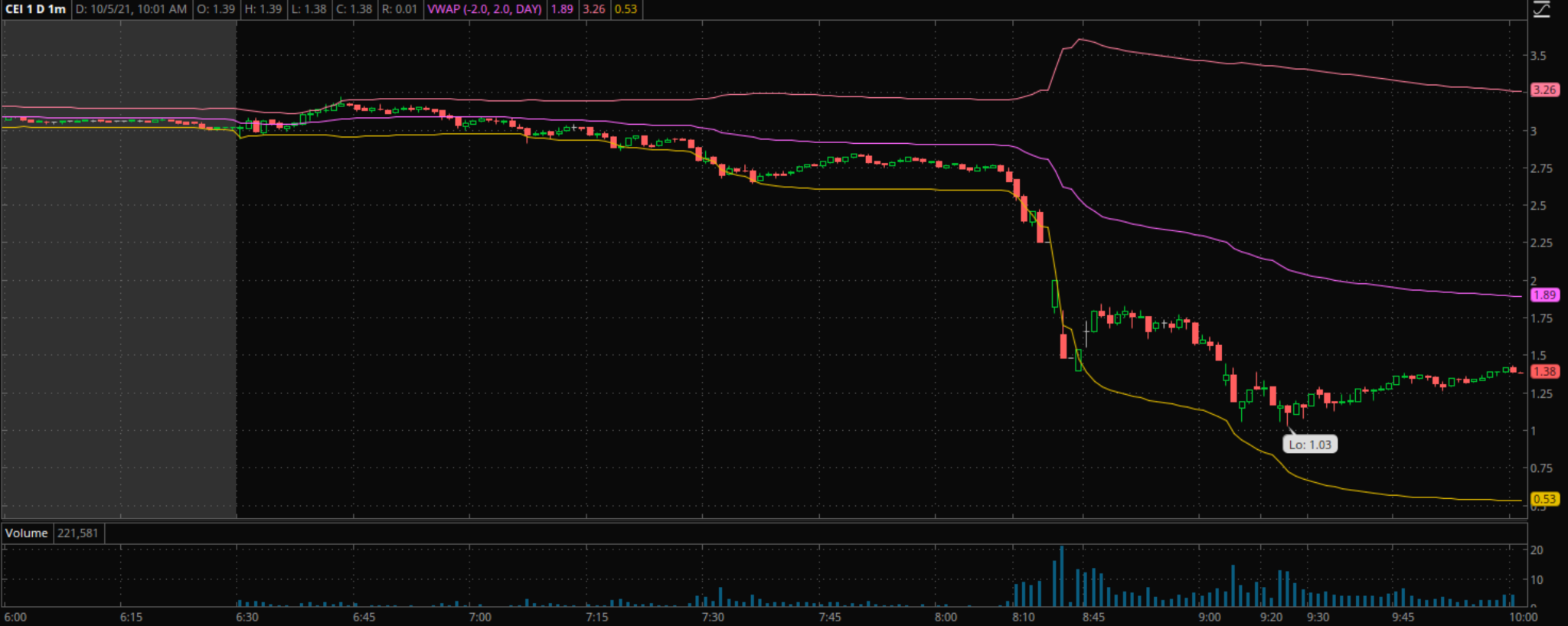The height and width of the screenshot is (626, 1568).
Task: Click the upper band value 3.26 in header
Action: coord(593,9)
